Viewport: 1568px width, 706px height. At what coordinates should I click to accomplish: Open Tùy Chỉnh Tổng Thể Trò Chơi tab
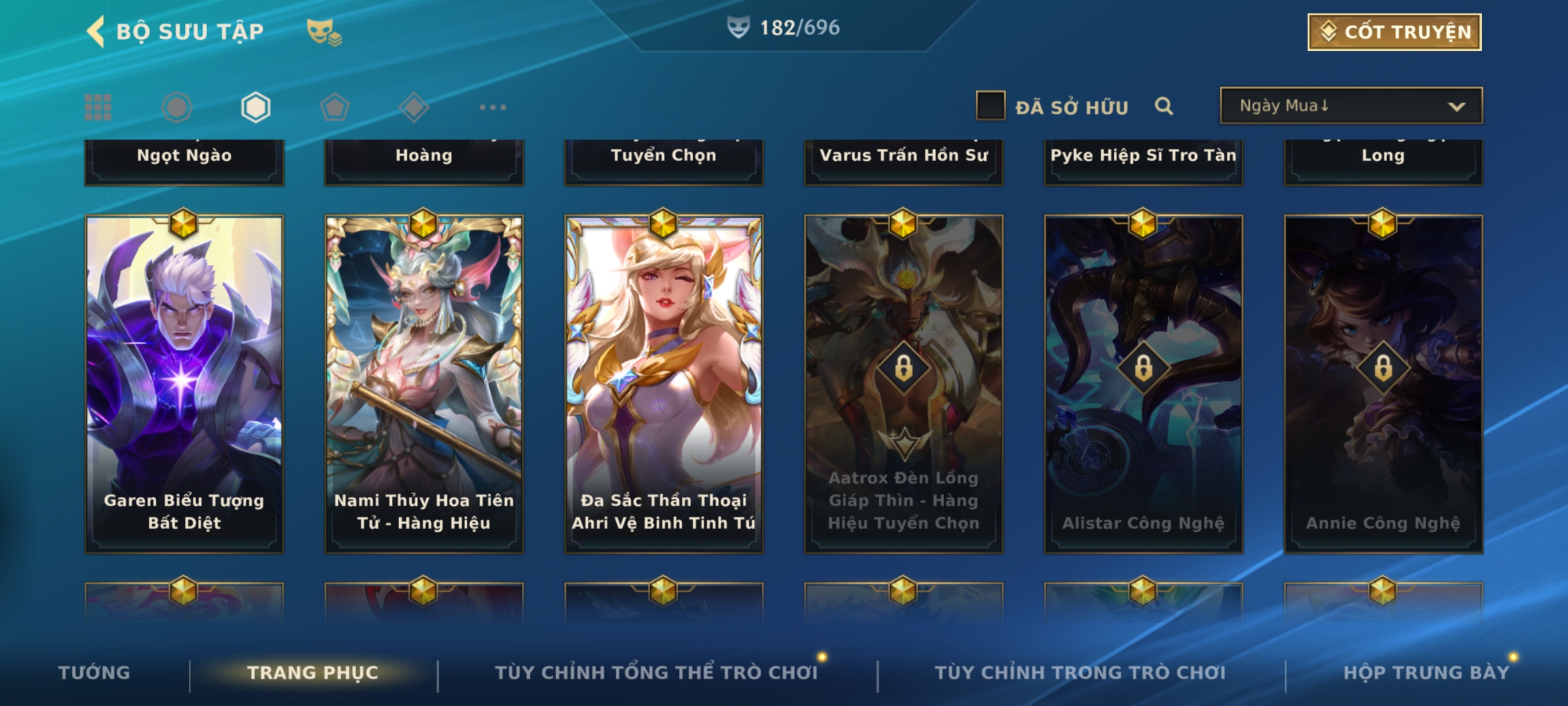pos(657,673)
